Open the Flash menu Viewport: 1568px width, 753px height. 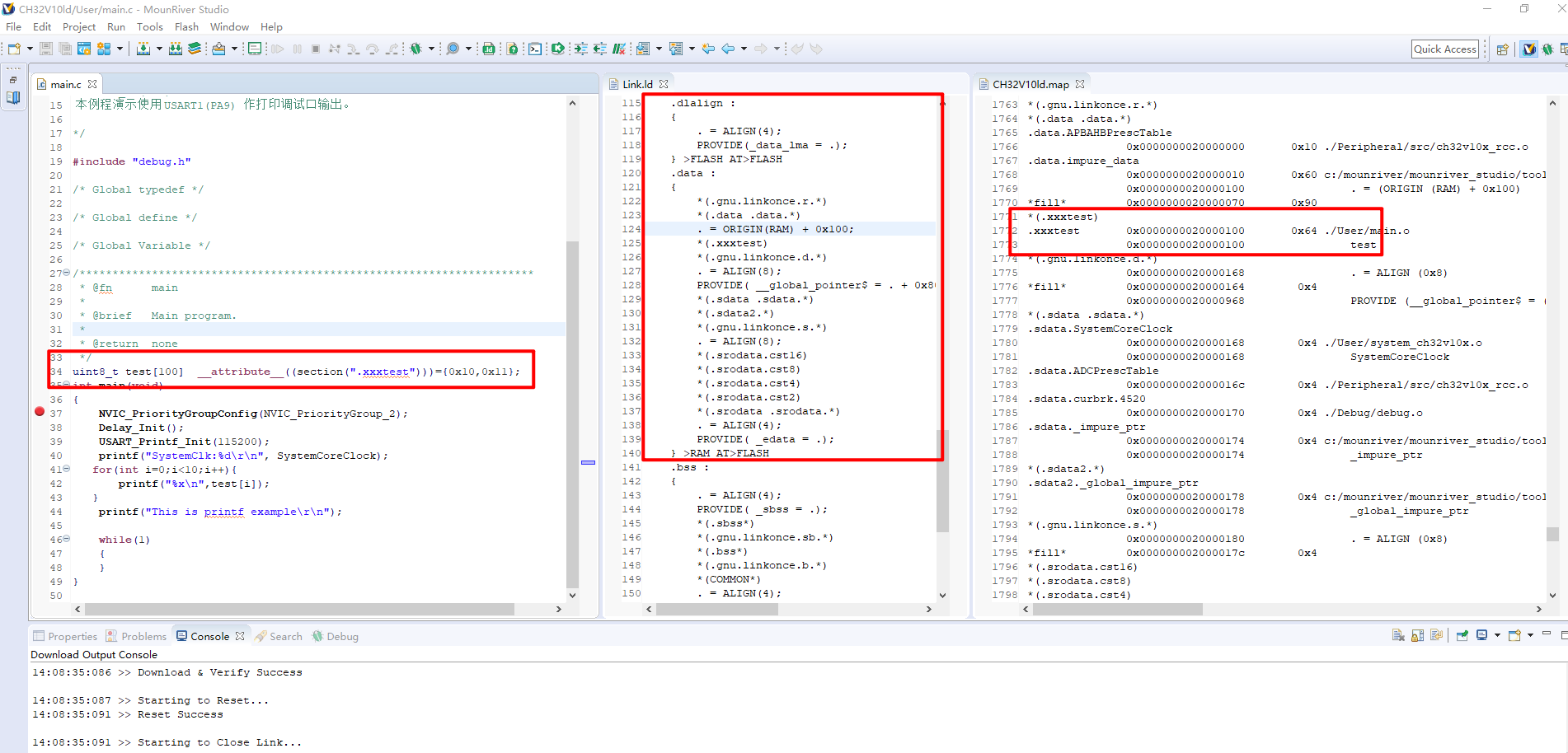coord(186,26)
